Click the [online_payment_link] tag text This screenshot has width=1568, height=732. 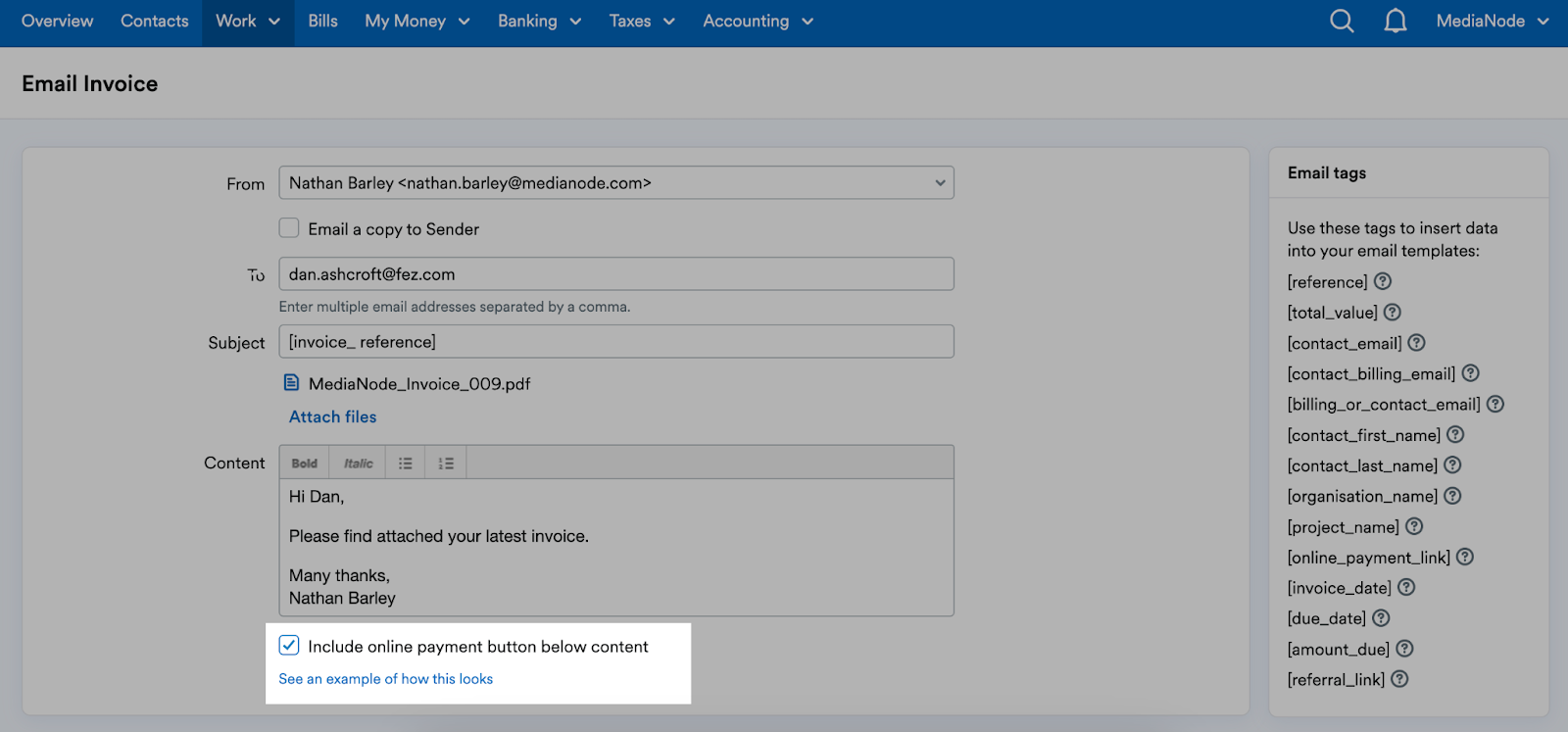[x=1369, y=558]
